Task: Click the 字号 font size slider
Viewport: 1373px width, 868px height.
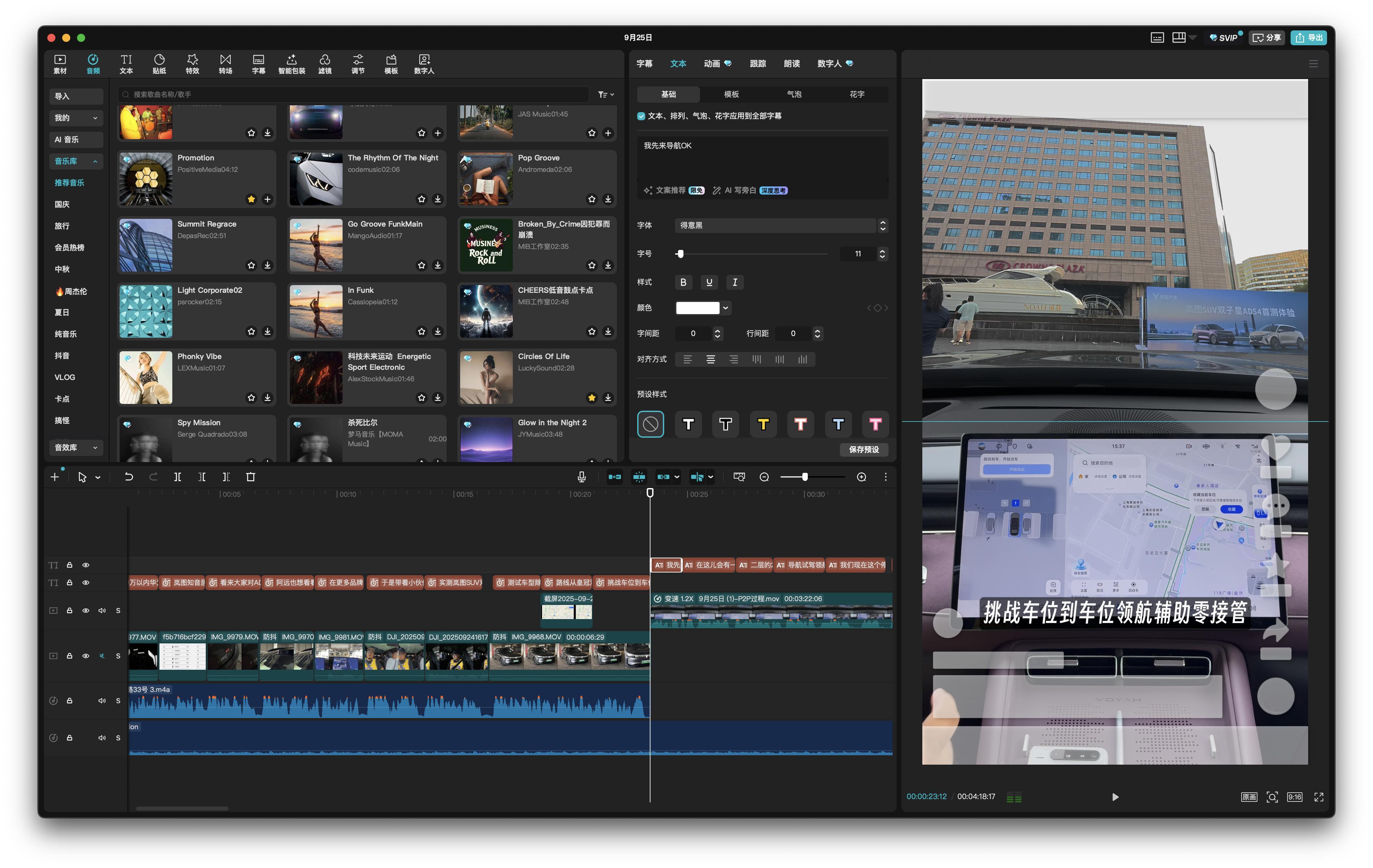Action: tap(751, 254)
